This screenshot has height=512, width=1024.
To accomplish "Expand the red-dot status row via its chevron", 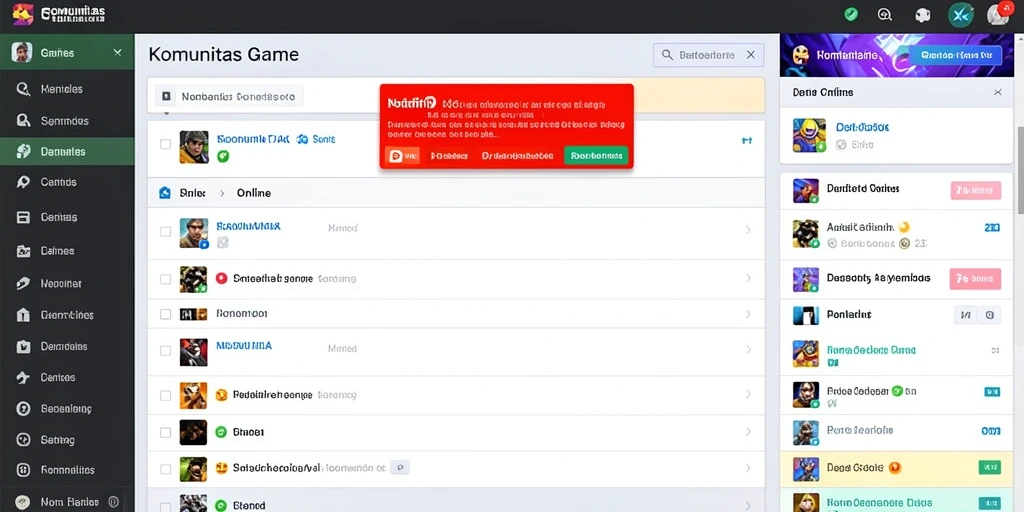I will click(x=748, y=278).
